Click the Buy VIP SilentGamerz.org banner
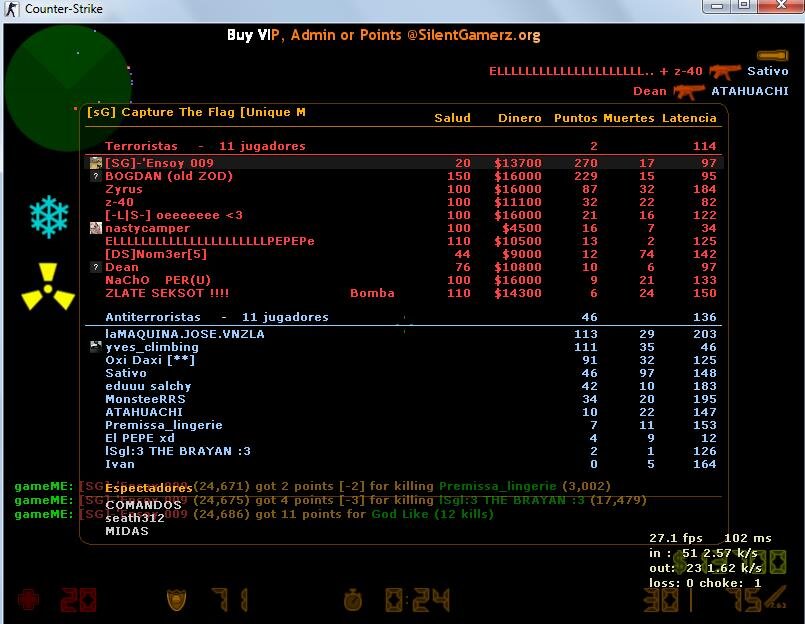This screenshot has width=805, height=624. point(384,35)
